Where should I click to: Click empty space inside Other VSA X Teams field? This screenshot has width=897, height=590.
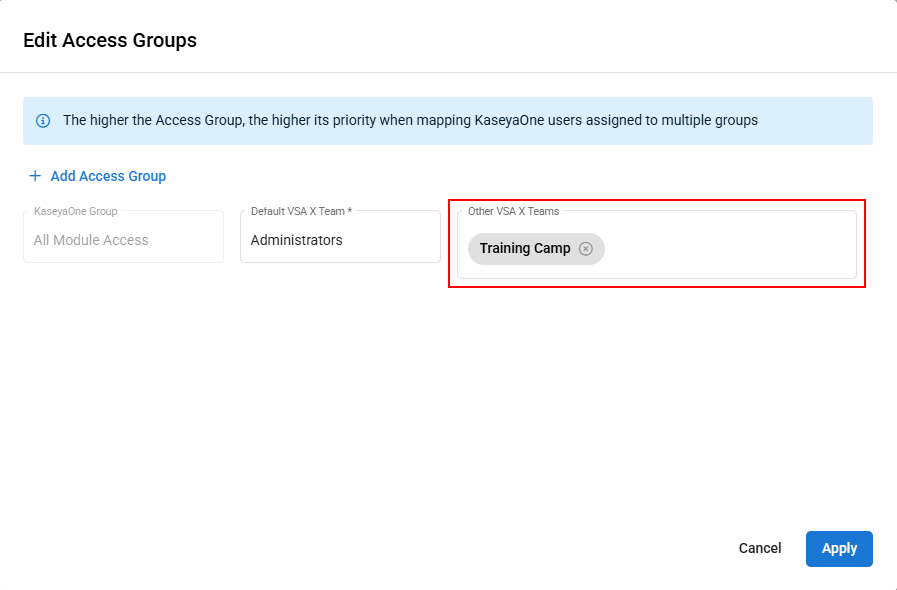tap(730, 249)
